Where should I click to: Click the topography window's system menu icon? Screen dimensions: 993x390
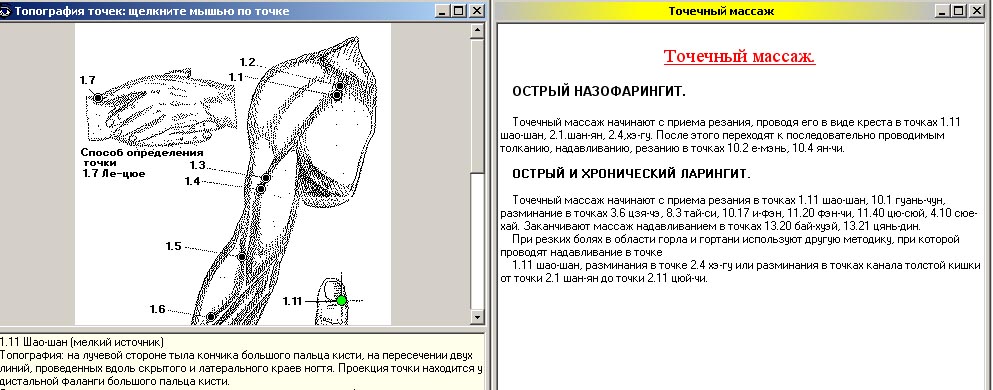coord(4,11)
